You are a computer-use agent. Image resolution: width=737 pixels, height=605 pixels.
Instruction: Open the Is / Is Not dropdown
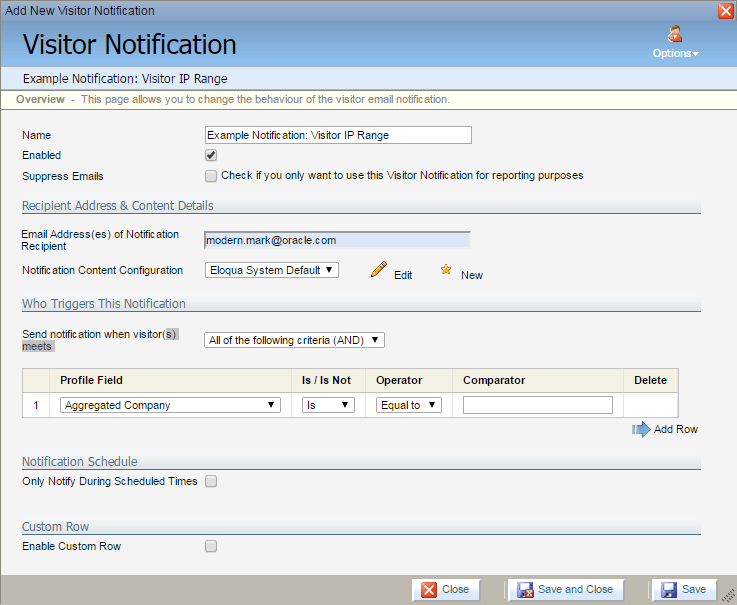(x=328, y=405)
